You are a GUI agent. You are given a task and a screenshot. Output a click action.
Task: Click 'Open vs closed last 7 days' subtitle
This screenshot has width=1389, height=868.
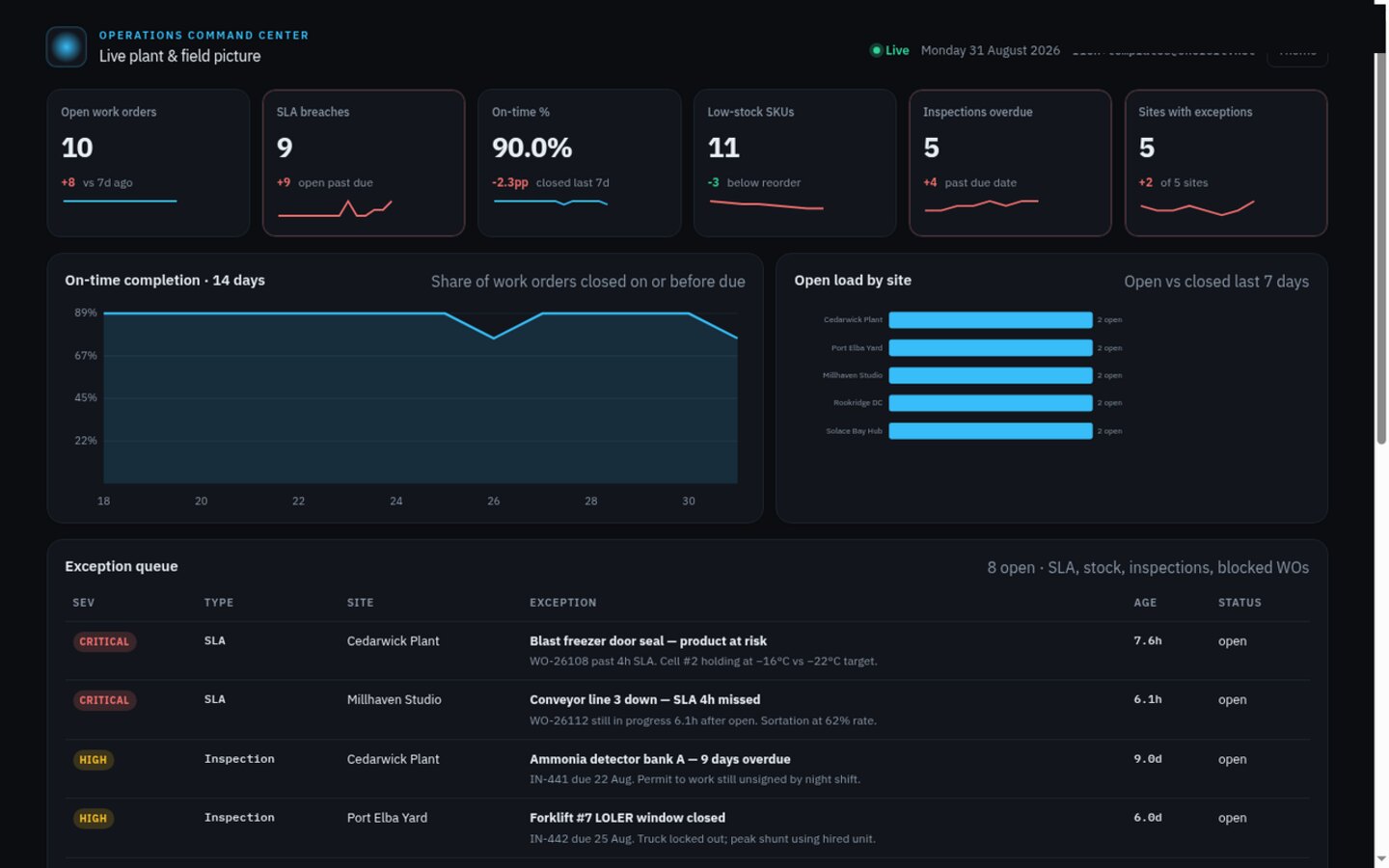(1216, 282)
